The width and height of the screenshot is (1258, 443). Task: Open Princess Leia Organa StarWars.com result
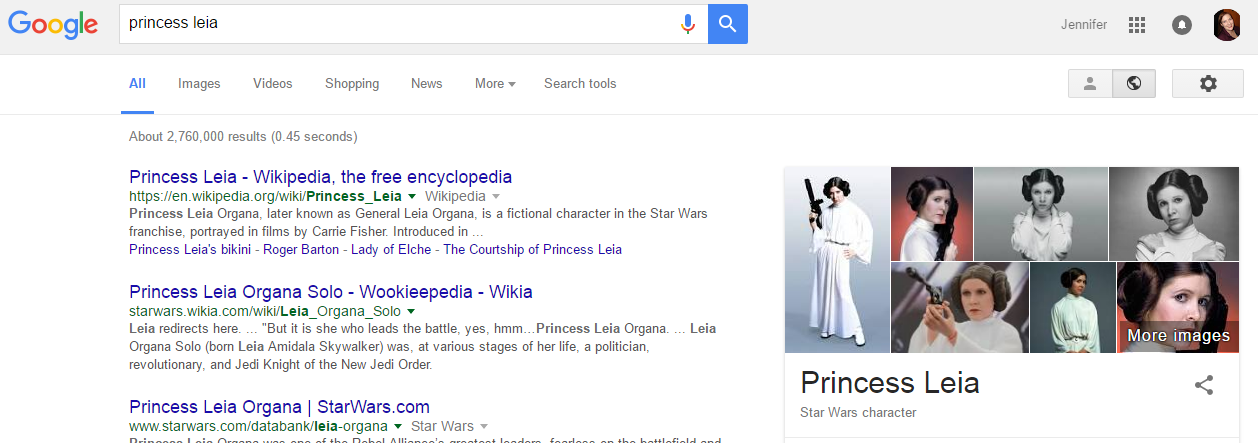(279, 407)
